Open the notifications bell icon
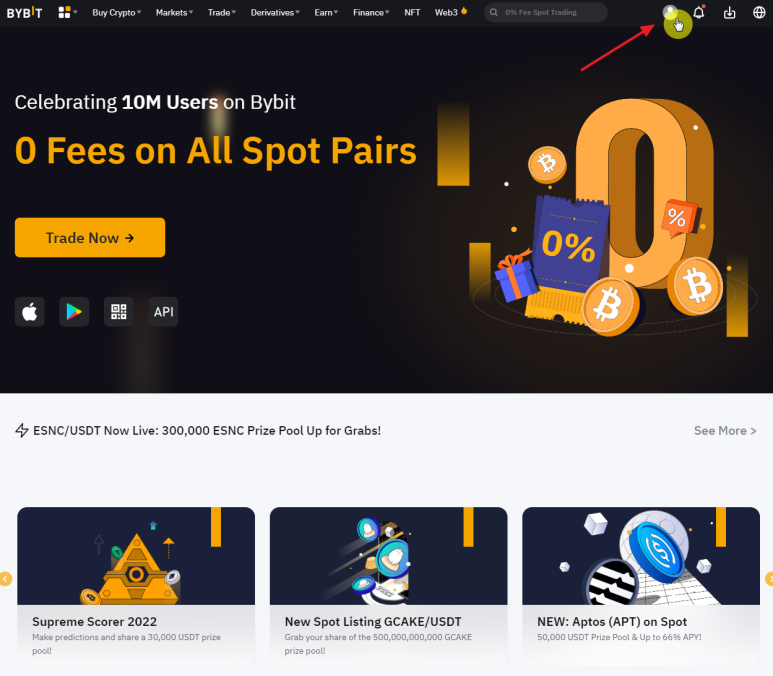Viewport: 773px width, 676px height. 699,12
